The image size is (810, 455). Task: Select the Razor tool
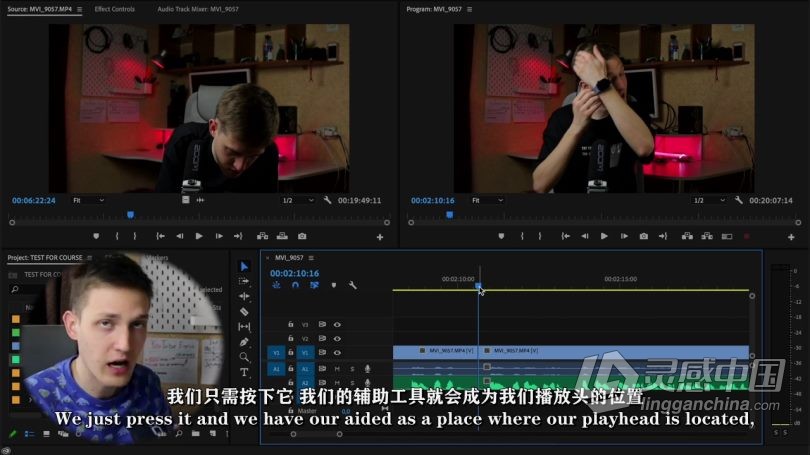pos(245,311)
